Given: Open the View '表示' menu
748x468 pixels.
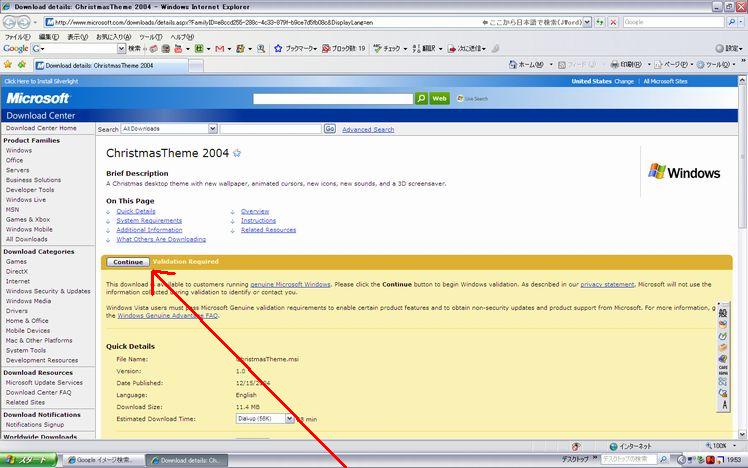Looking at the screenshot, I should [77, 37].
